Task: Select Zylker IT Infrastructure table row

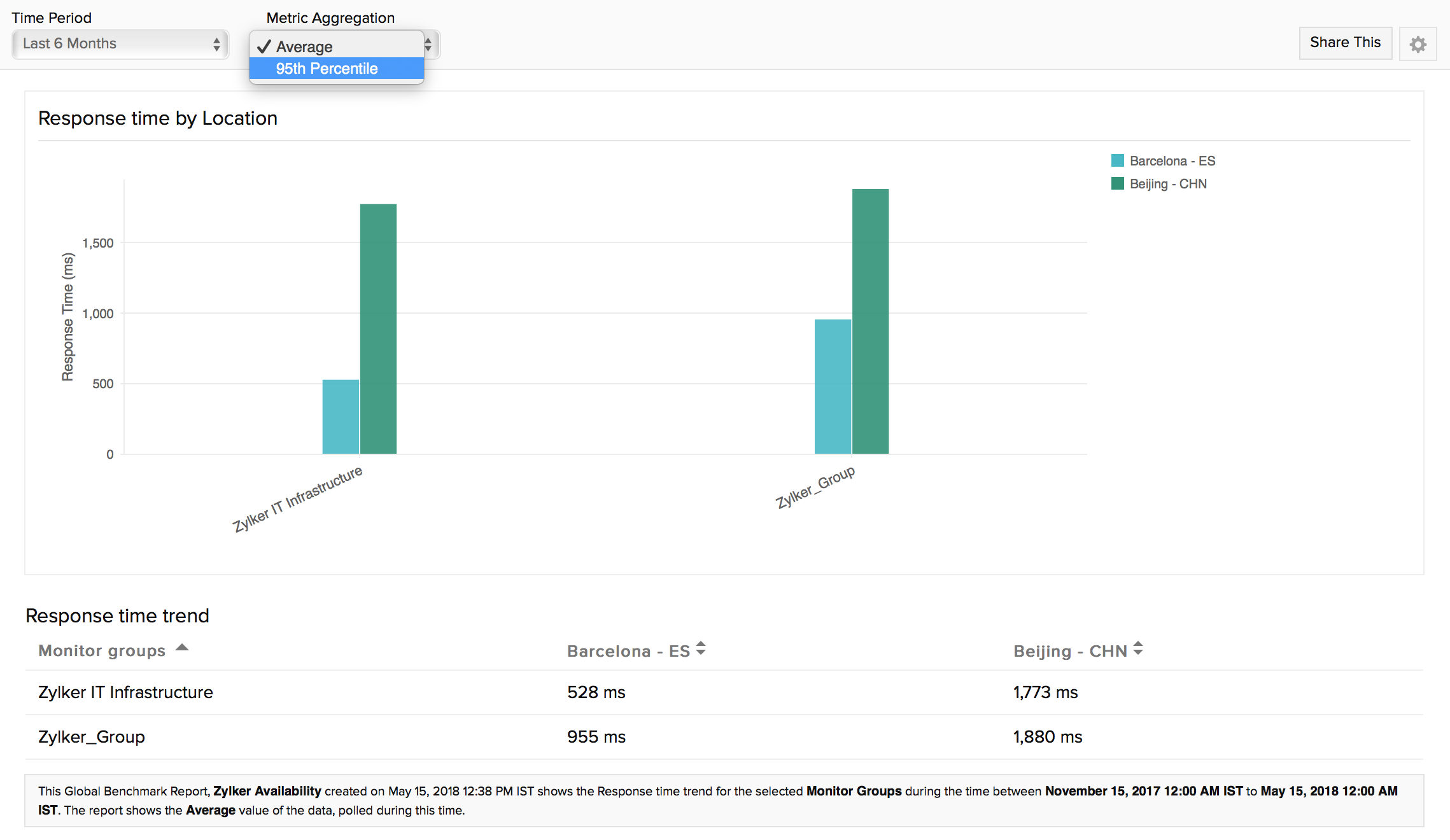Action: 125,692
